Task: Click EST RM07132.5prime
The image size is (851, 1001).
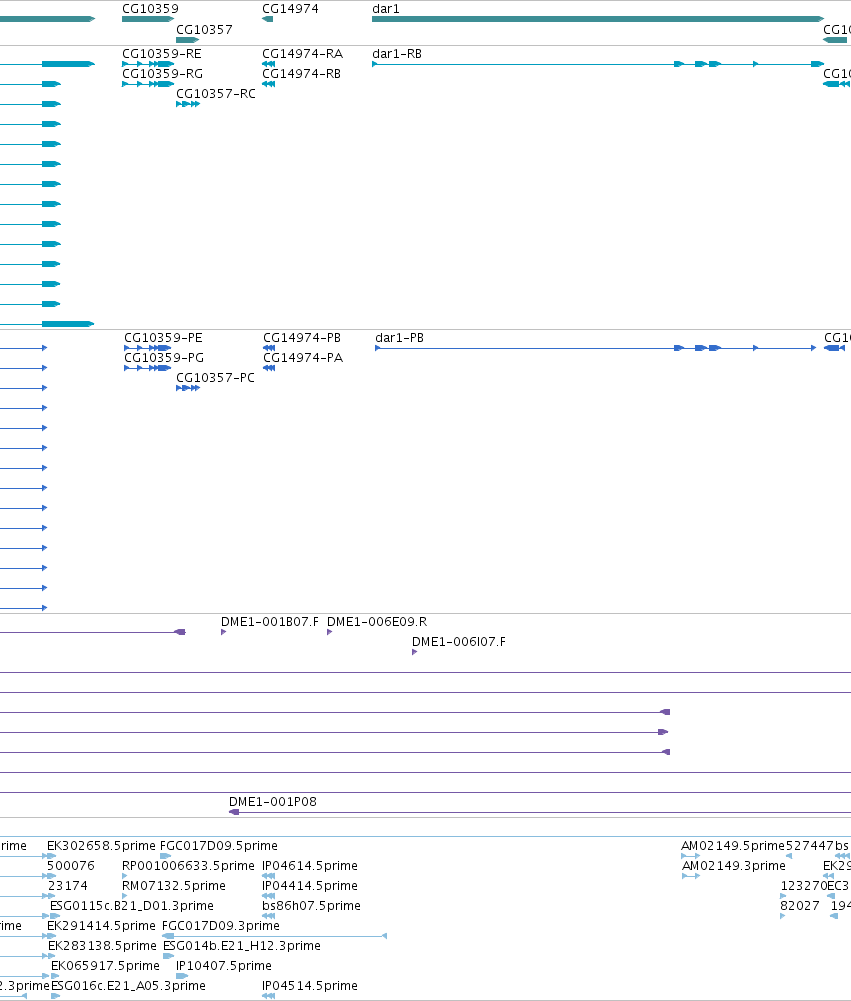Action: tap(174, 886)
